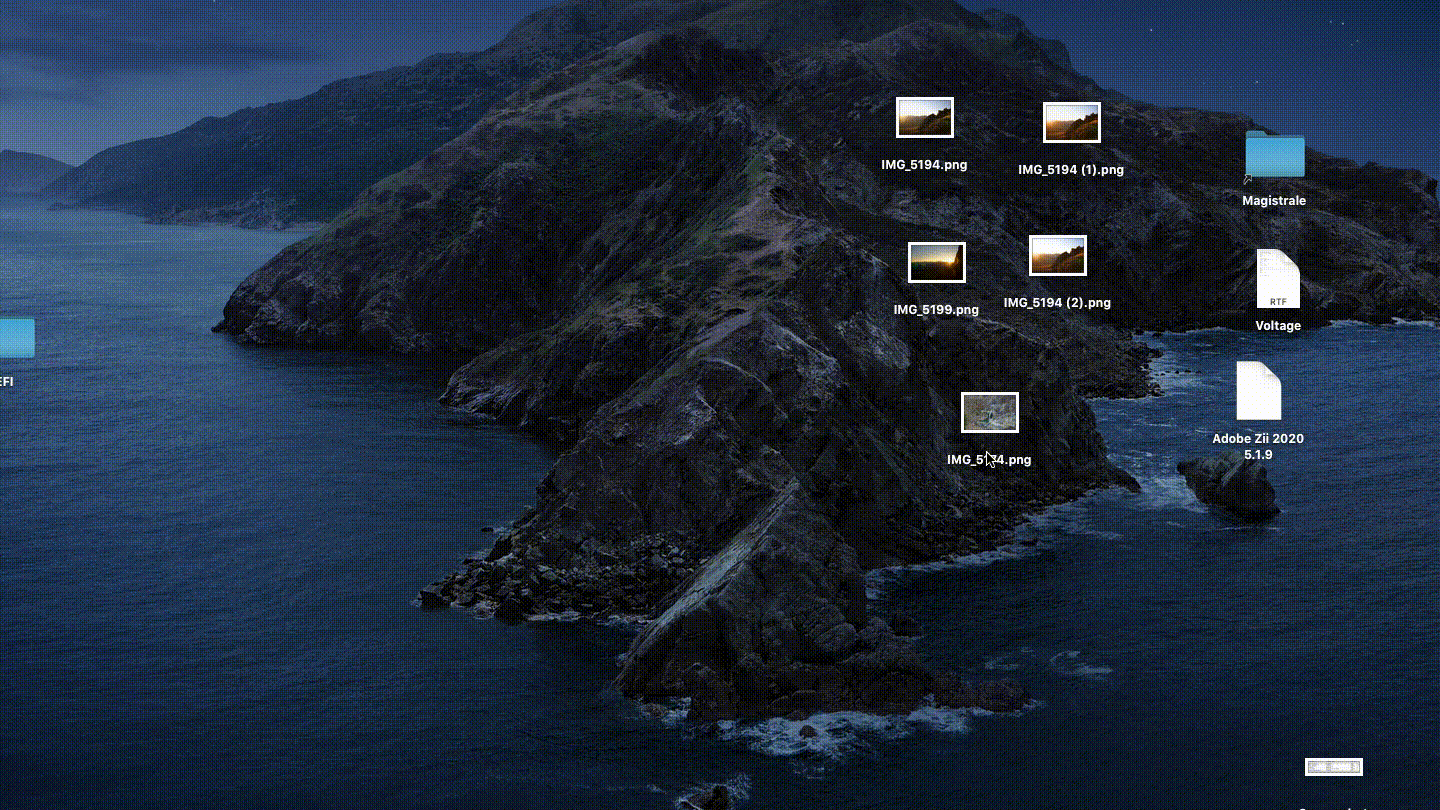Click the 'Magistrale' folder name
The height and width of the screenshot is (810, 1440).
1274,201
